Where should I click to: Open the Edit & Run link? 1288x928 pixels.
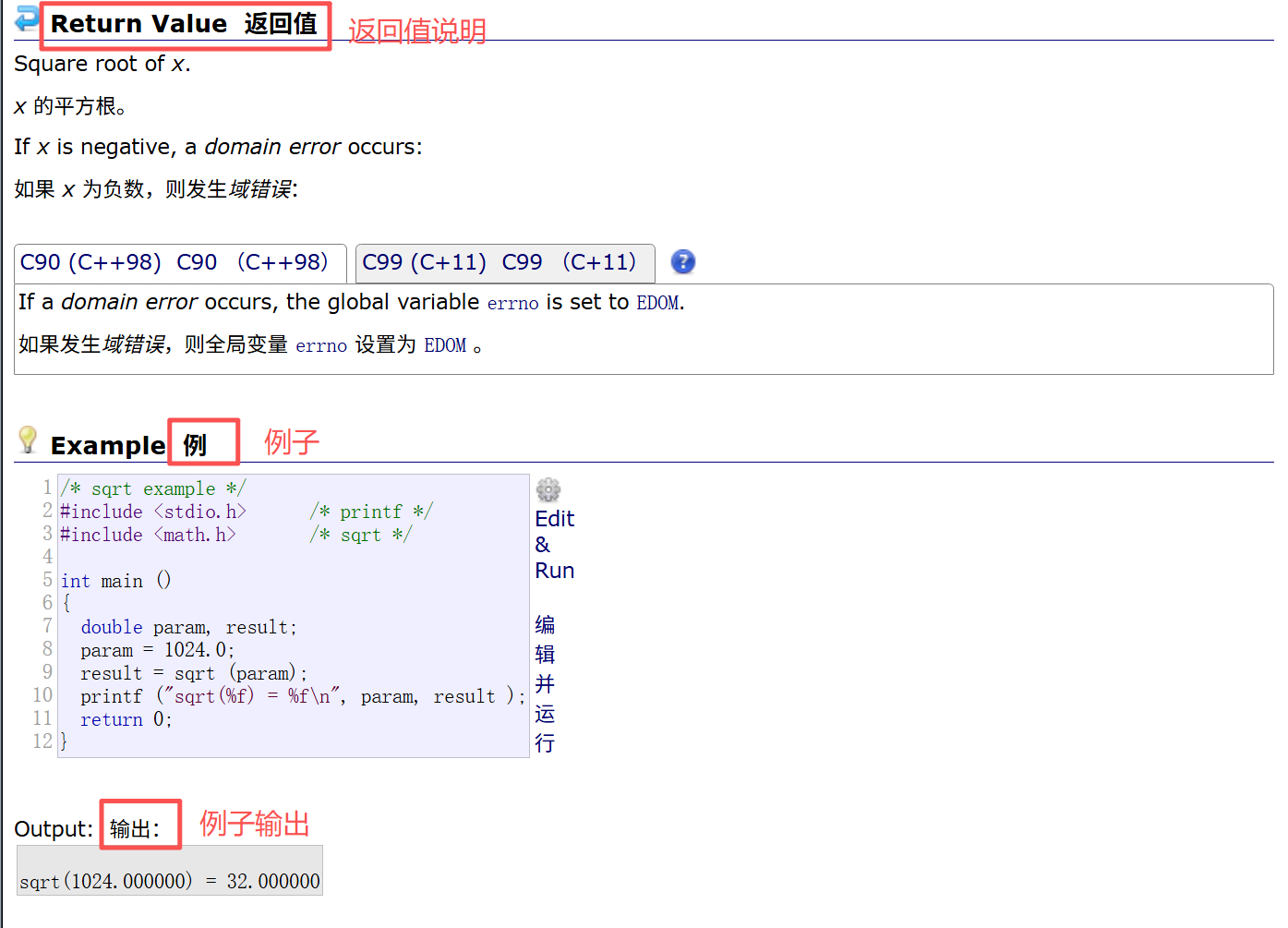[x=554, y=545]
